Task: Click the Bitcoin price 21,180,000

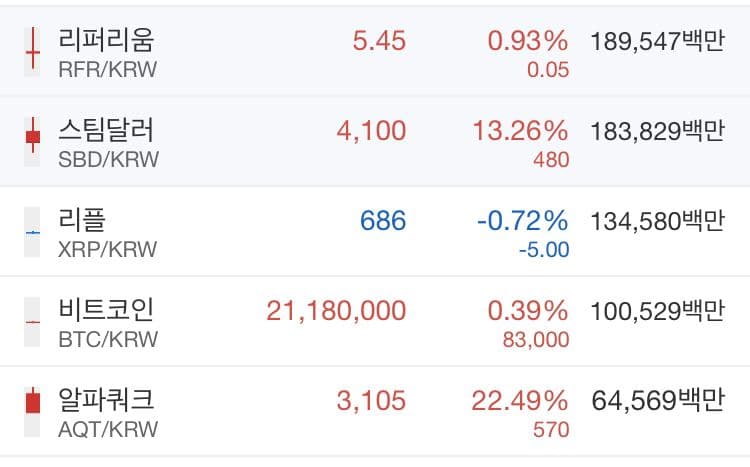Action: [336, 311]
